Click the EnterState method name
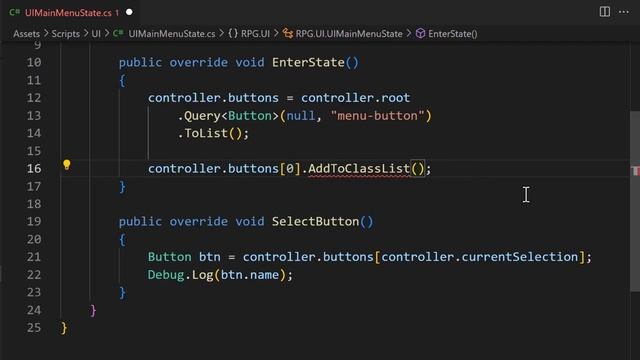Viewport: 640px width, 360px height. (308, 62)
